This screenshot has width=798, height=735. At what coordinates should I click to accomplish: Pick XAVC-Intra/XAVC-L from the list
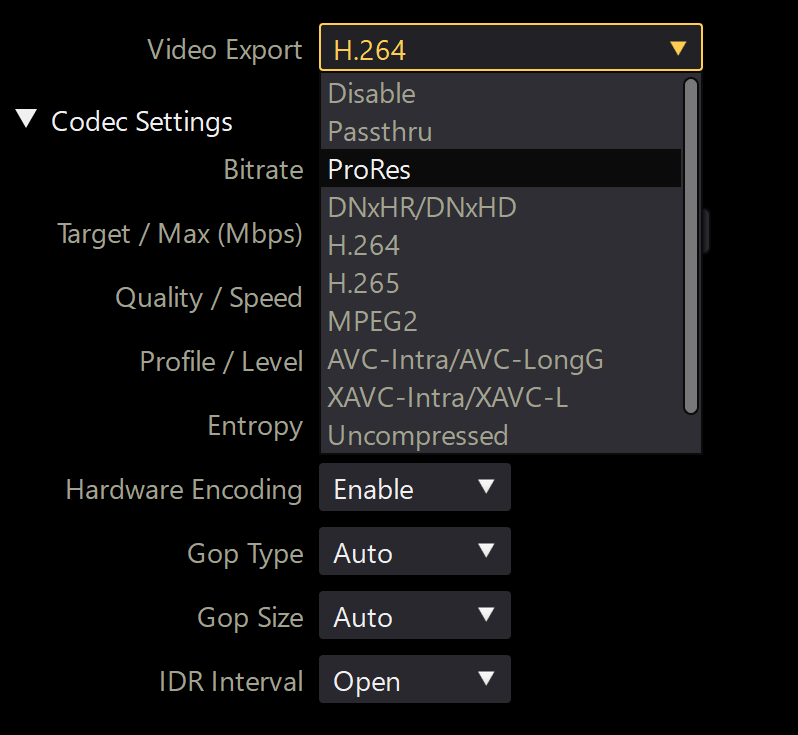coord(501,398)
